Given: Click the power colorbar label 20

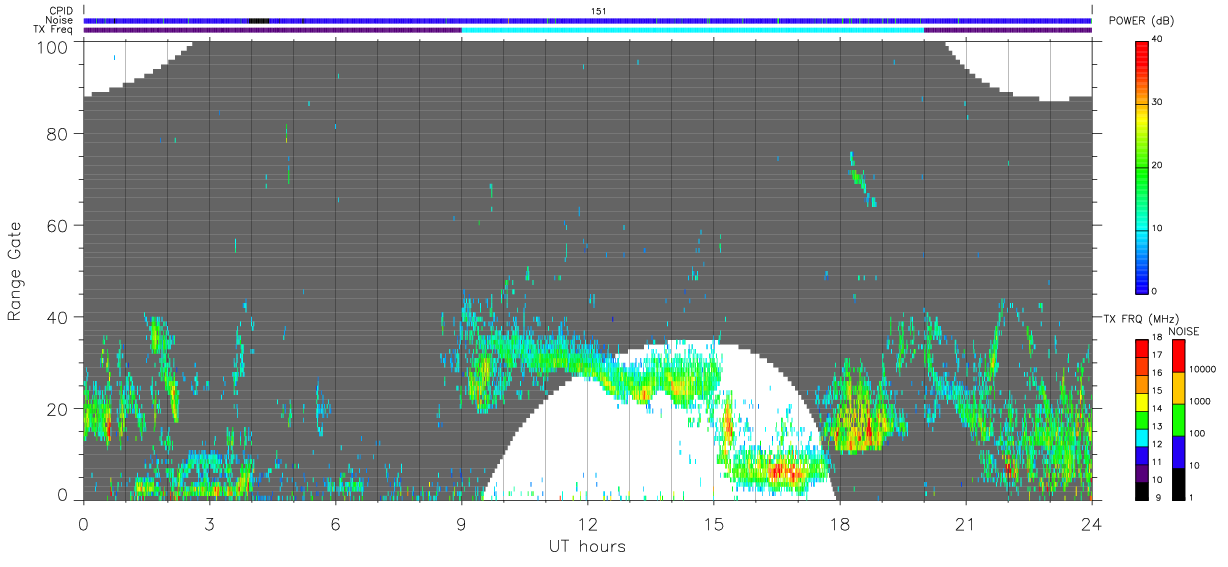Looking at the screenshot, I should (x=1158, y=165).
